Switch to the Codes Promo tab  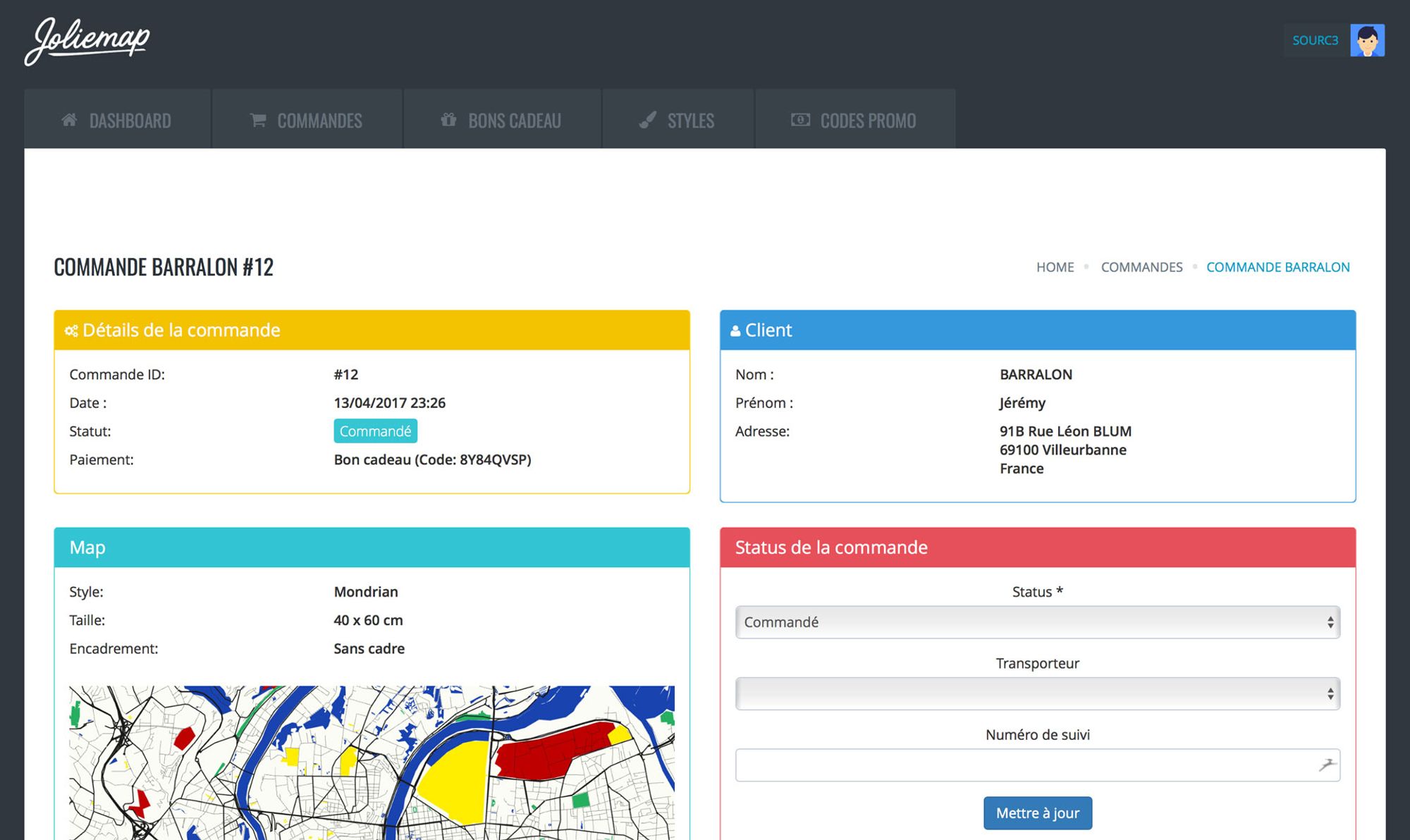tap(867, 121)
